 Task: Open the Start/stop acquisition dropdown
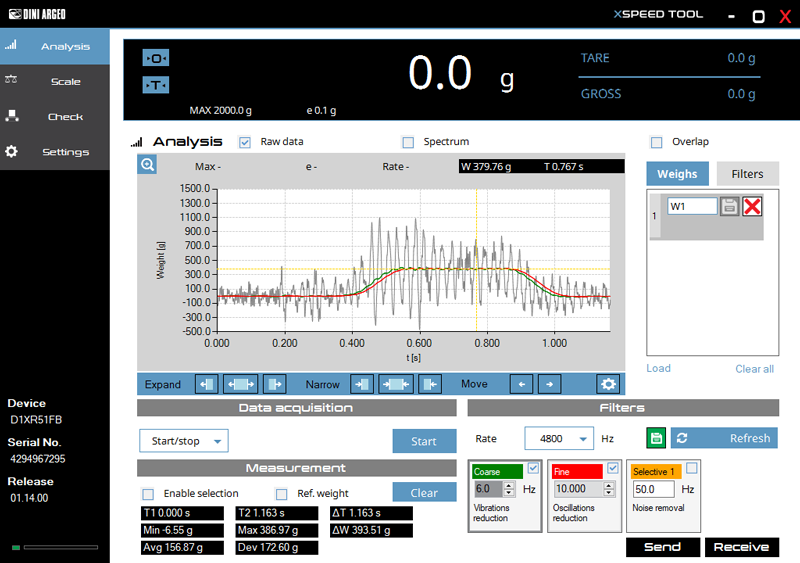point(184,441)
